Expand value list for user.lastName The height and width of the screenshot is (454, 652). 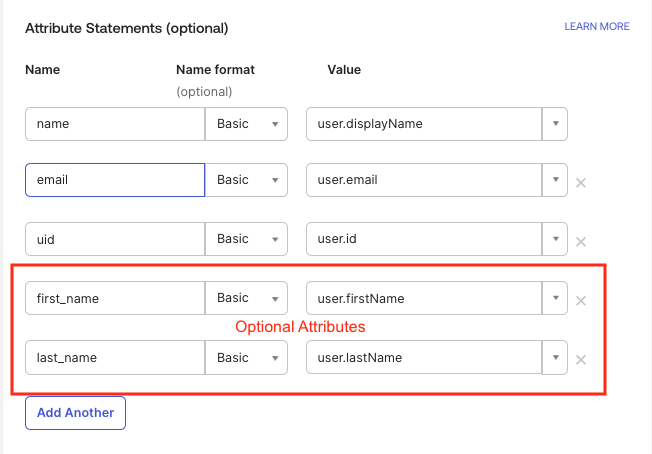[554, 358]
